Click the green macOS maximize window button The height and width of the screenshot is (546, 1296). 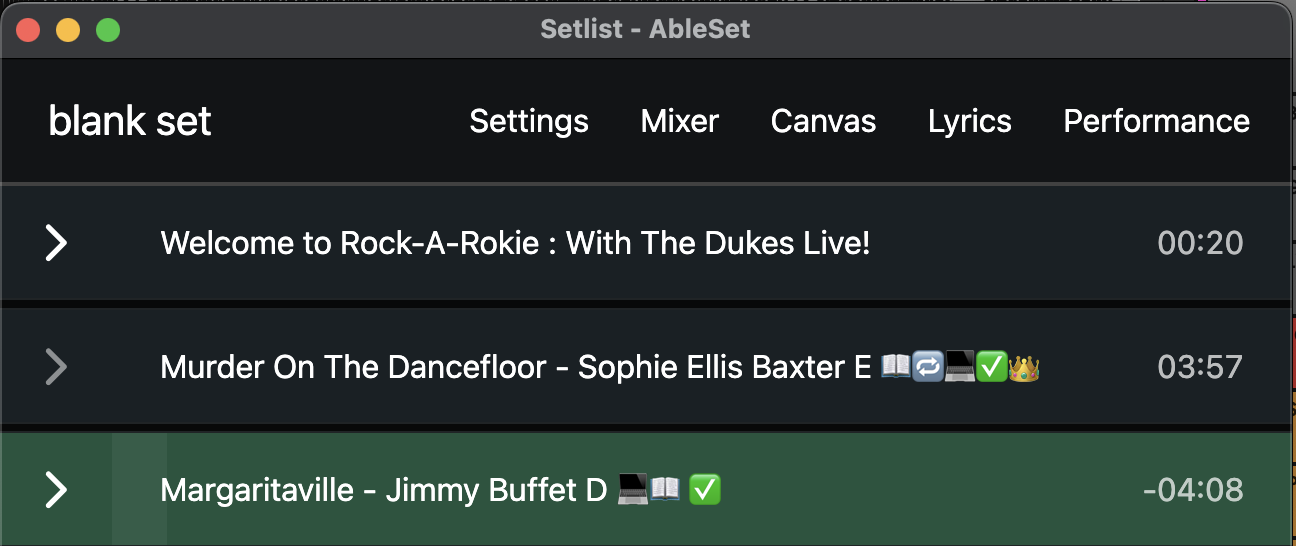pos(108,30)
